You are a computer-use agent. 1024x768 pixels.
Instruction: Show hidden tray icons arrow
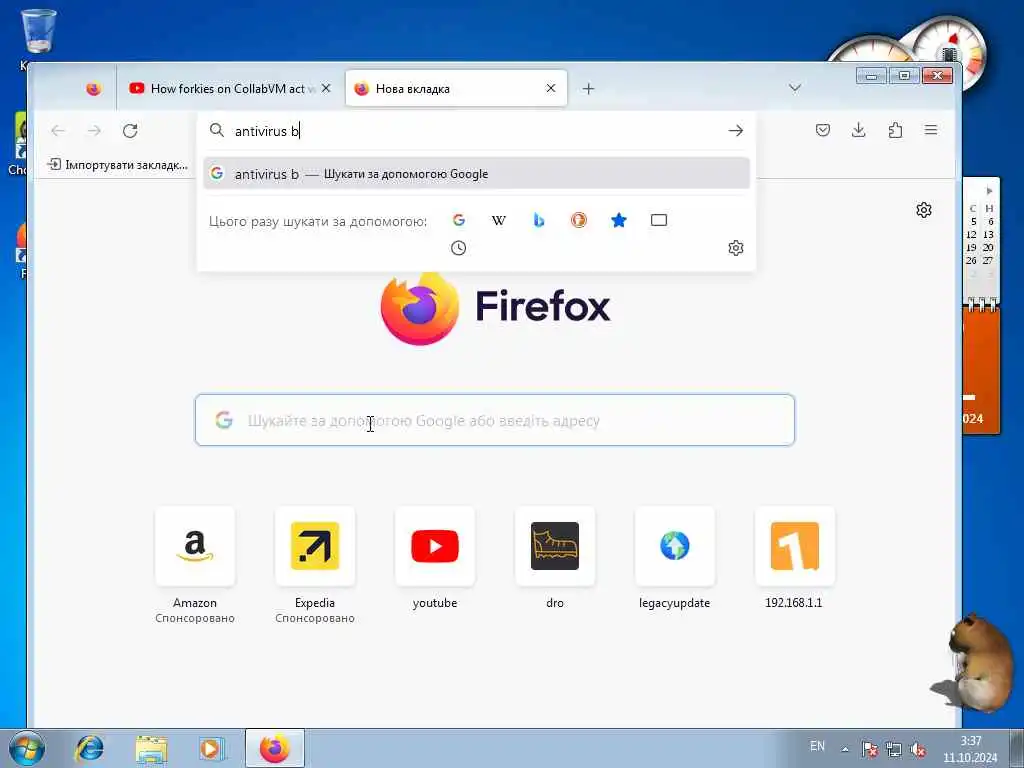[845, 749]
